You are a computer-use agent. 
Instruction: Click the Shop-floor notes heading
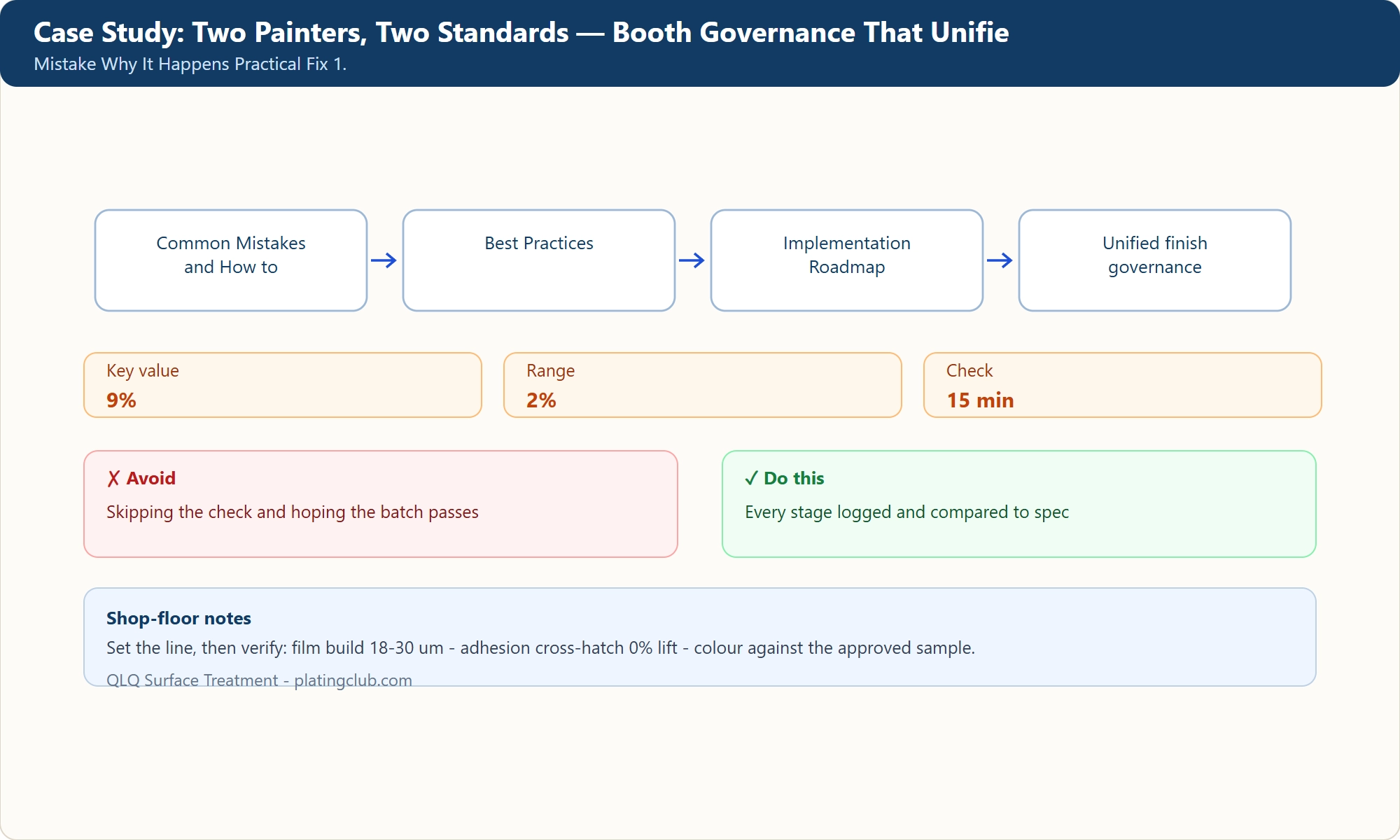(178, 619)
